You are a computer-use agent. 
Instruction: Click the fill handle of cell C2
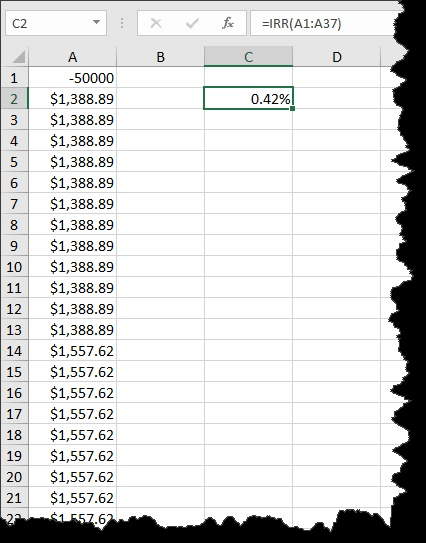(x=293, y=108)
